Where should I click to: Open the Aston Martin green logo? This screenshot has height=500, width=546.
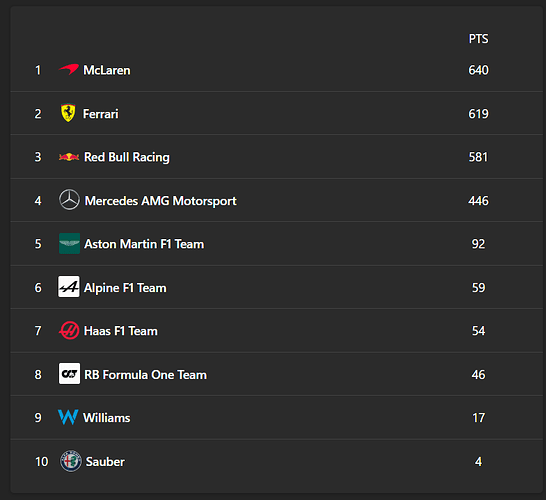[69, 243]
